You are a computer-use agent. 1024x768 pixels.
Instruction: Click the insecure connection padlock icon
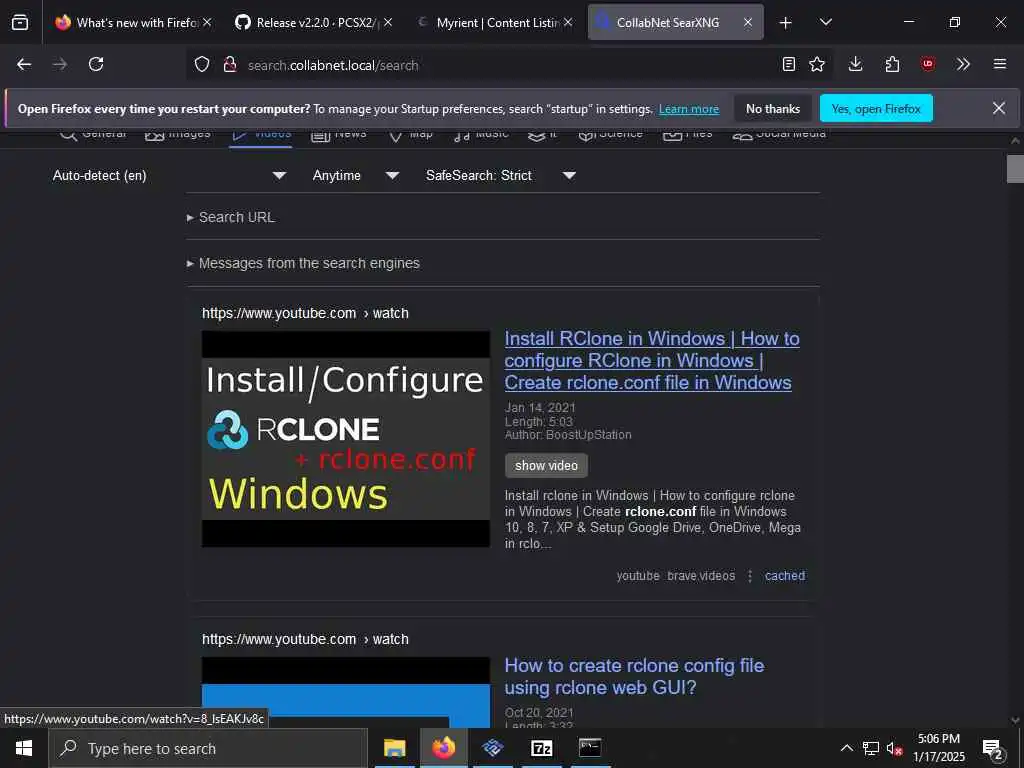[x=230, y=65]
